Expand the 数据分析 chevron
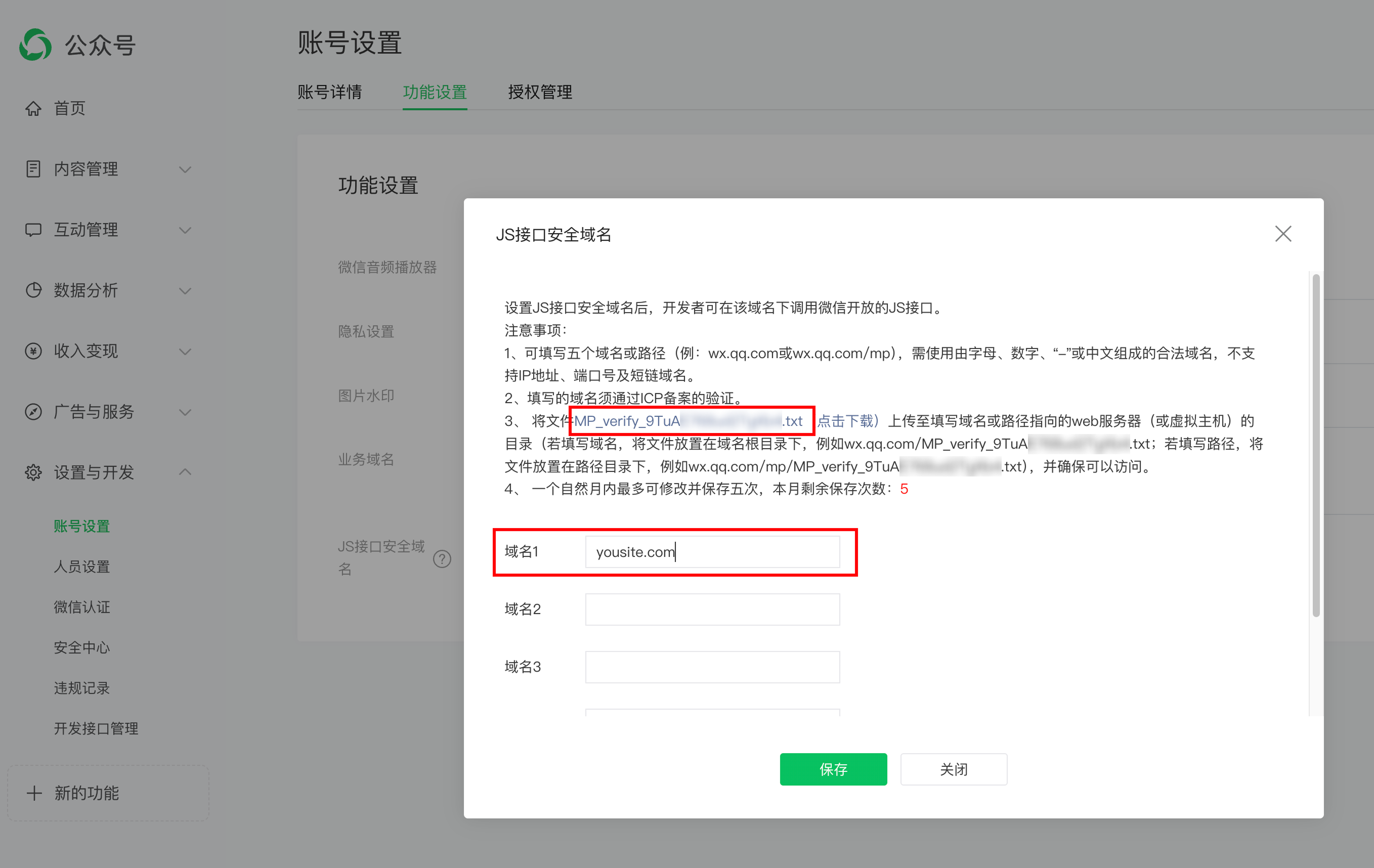The width and height of the screenshot is (1374, 868). pos(185,291)
